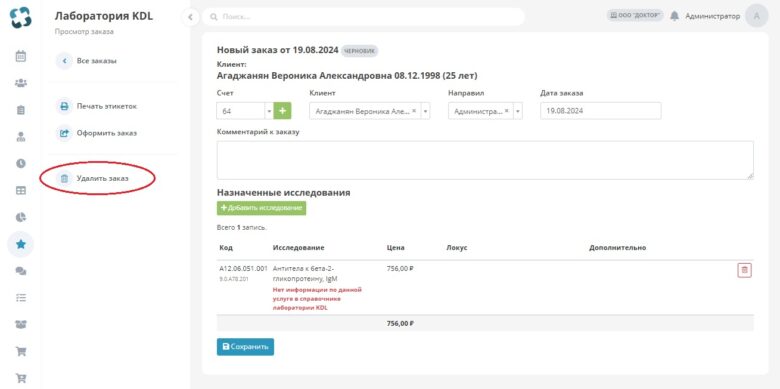This screenshot has height=389, width=780.
Task: Open the calendar sidebar icon
Action: coord(20,56)
